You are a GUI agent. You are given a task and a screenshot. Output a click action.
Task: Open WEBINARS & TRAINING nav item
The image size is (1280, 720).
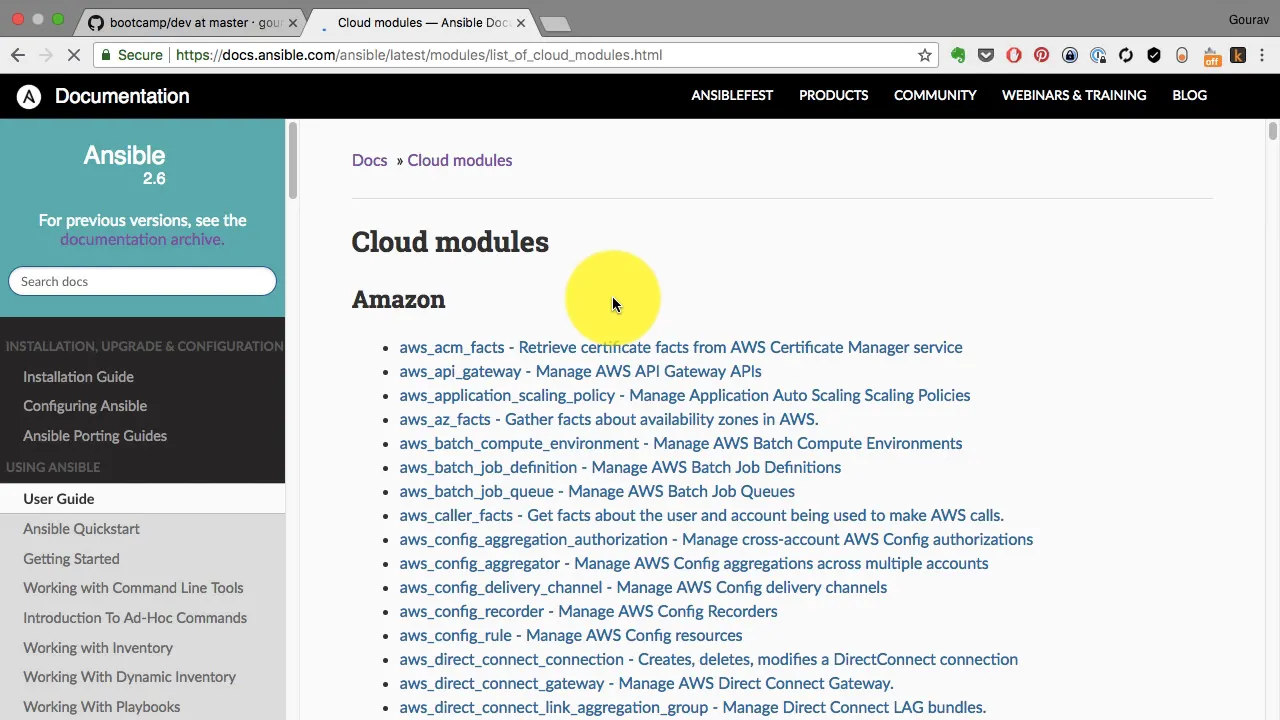1074,95
